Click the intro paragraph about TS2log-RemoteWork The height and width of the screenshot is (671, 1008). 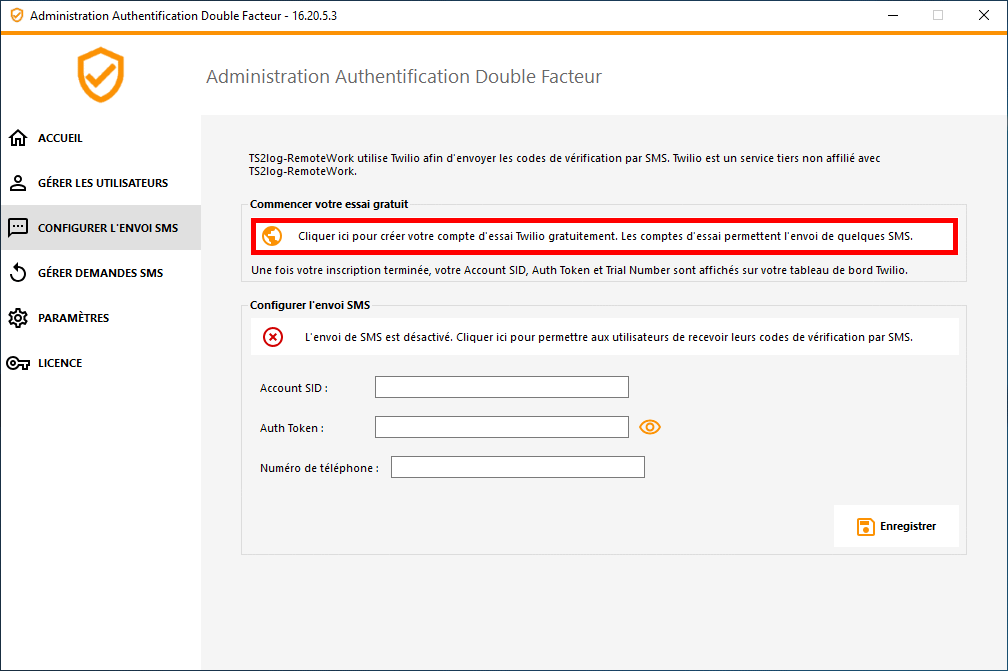point(564,165)
